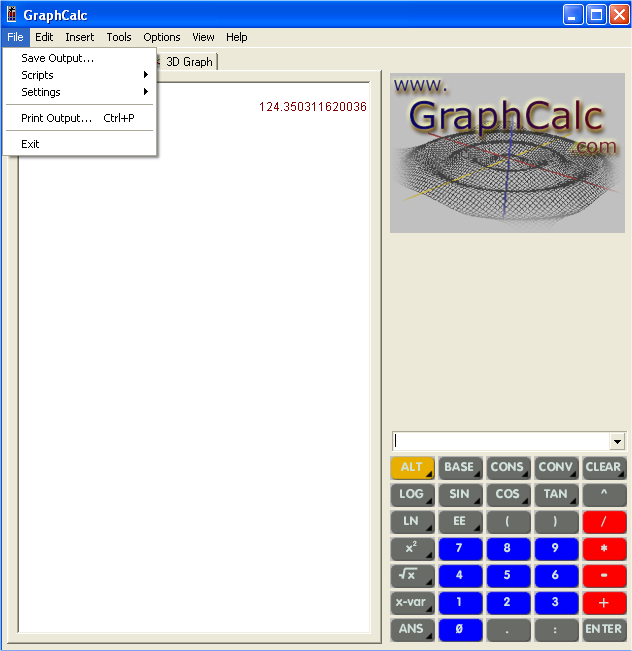This screenshot has width=632, height=651.
Task: Click the expression input field
Action: coord(501,441)
